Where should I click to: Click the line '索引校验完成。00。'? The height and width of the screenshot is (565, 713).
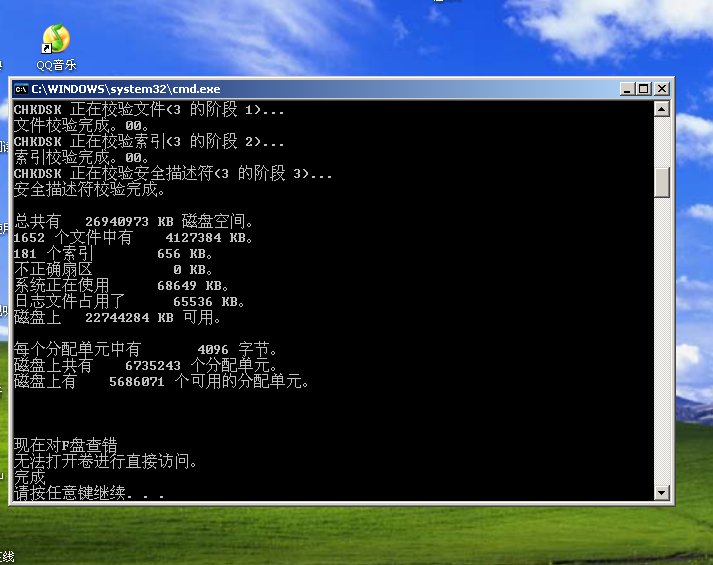point(81,158)
